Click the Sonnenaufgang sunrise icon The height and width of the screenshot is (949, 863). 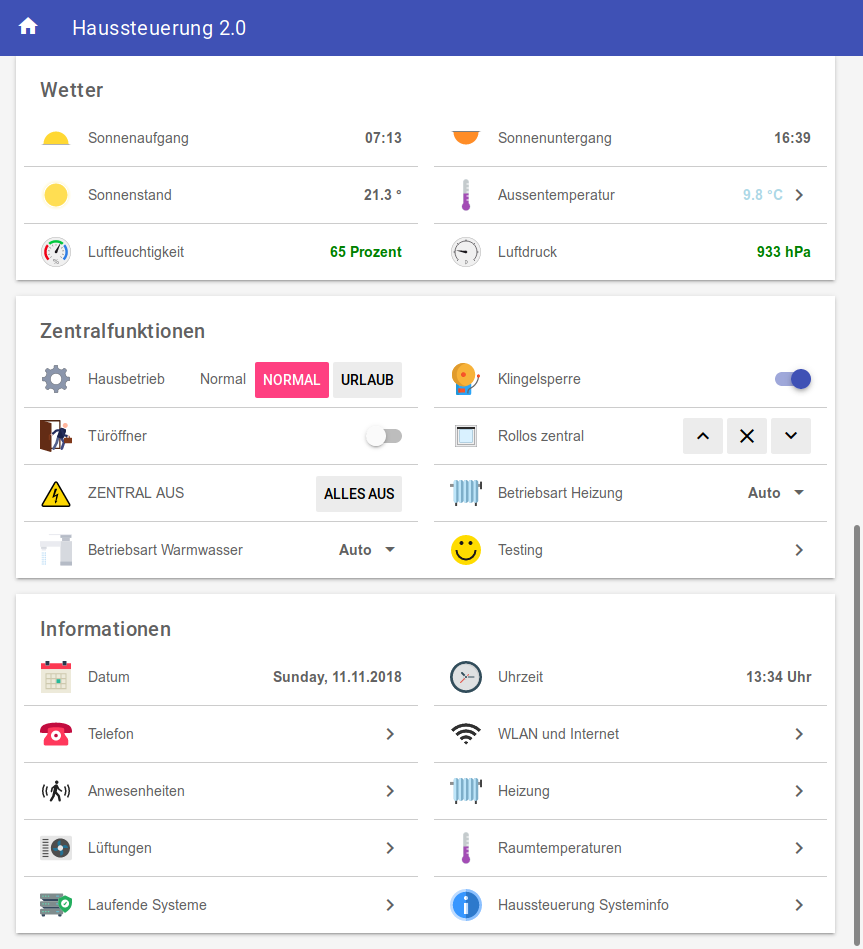[56, 139]
